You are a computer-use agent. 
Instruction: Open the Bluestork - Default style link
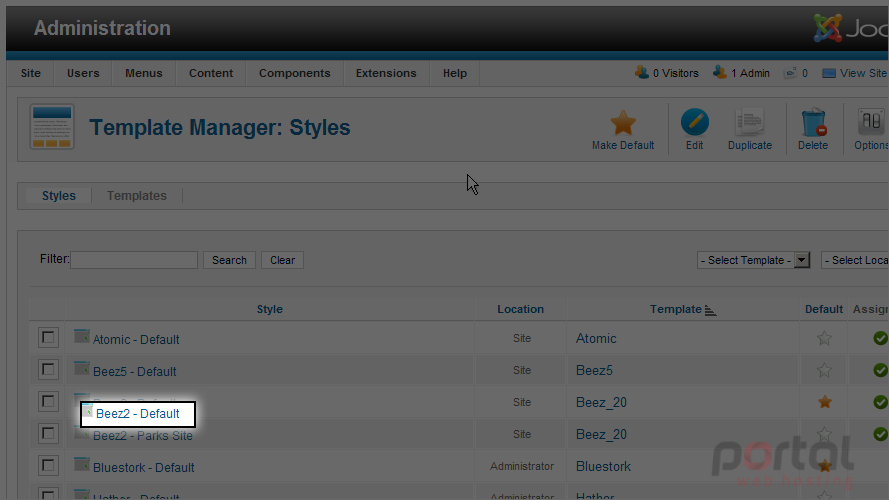click(x=143, y=468)
